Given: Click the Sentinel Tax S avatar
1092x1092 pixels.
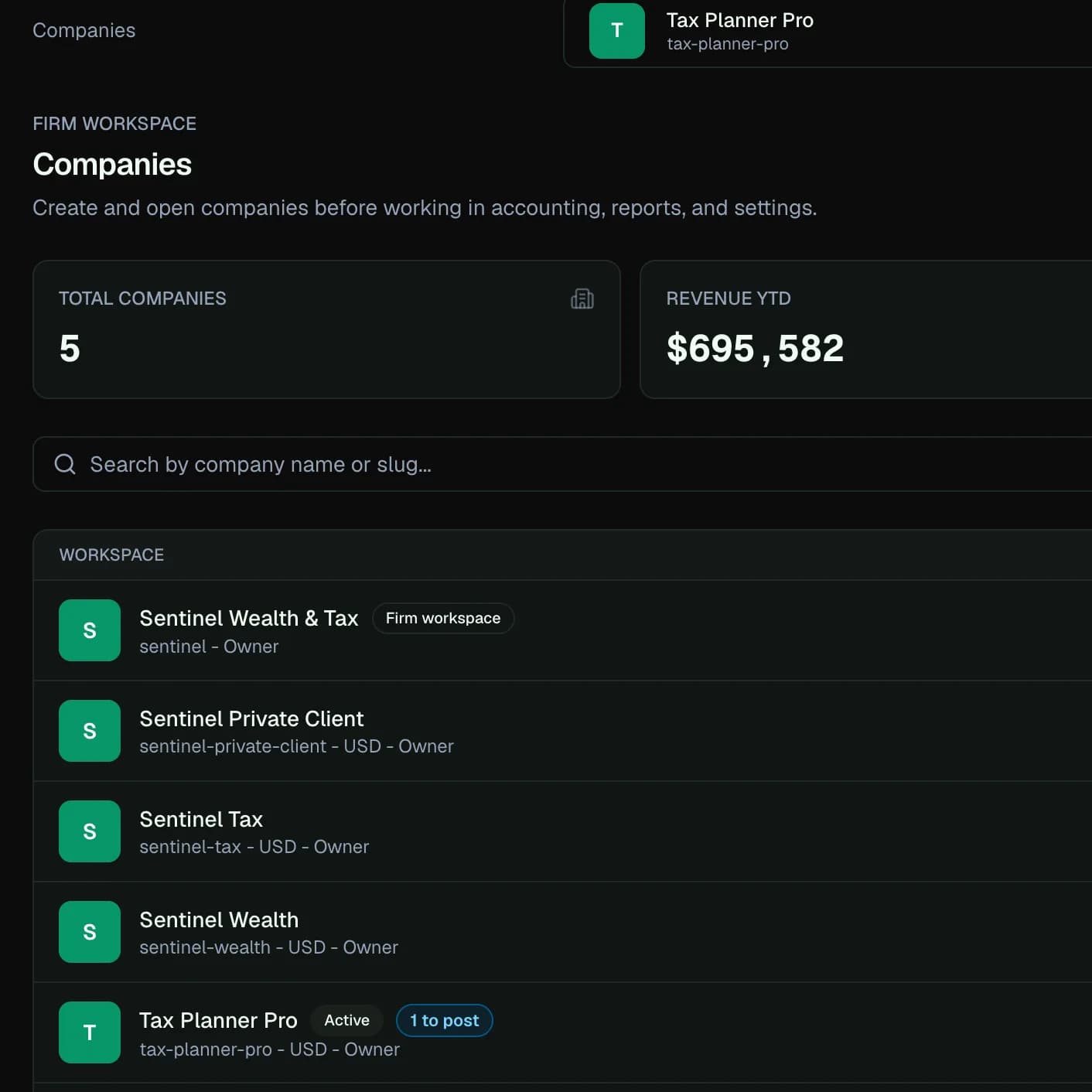Looking at the screenshot, I should click(x=90, y=831).
